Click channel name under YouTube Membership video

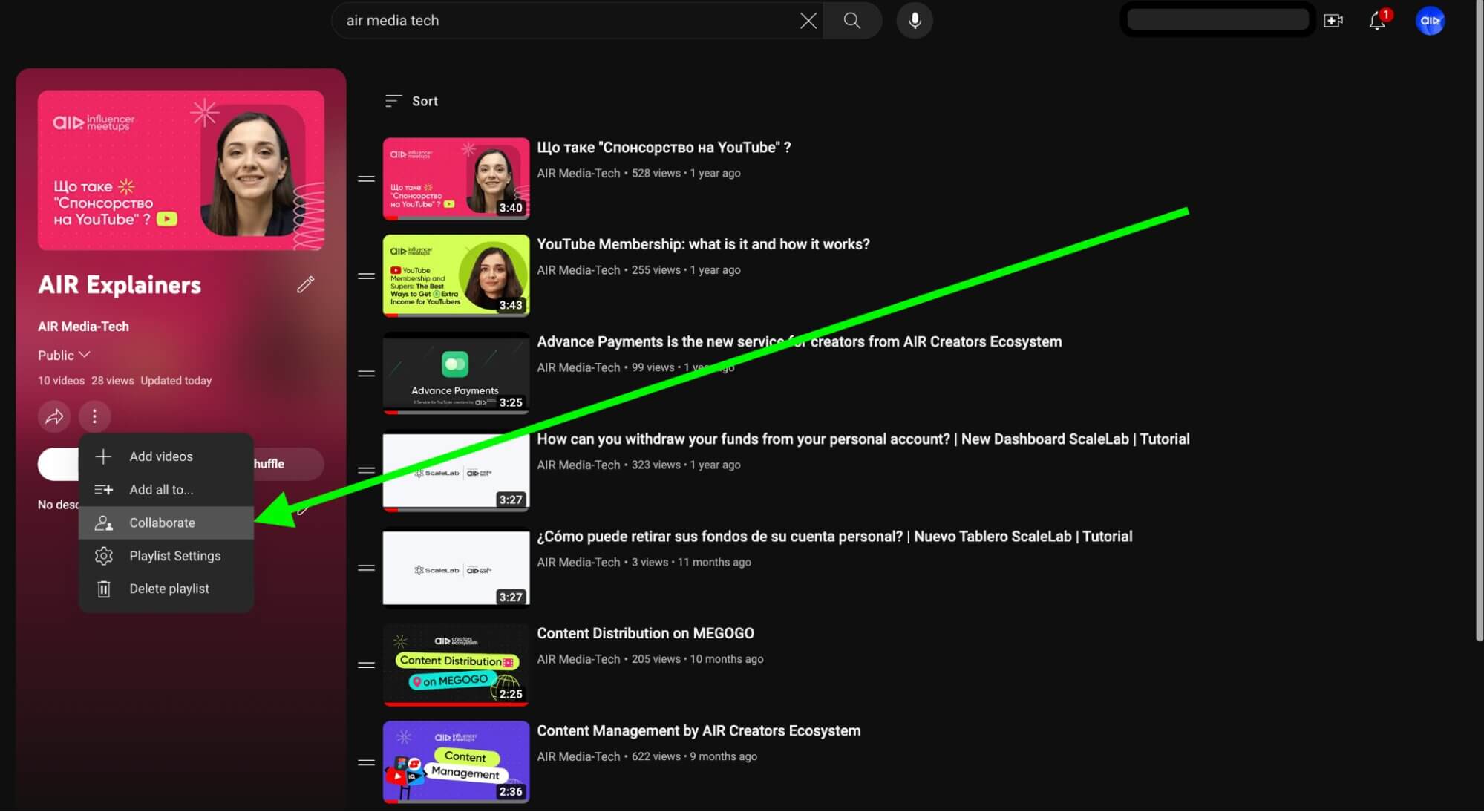[x=578, y=270]
